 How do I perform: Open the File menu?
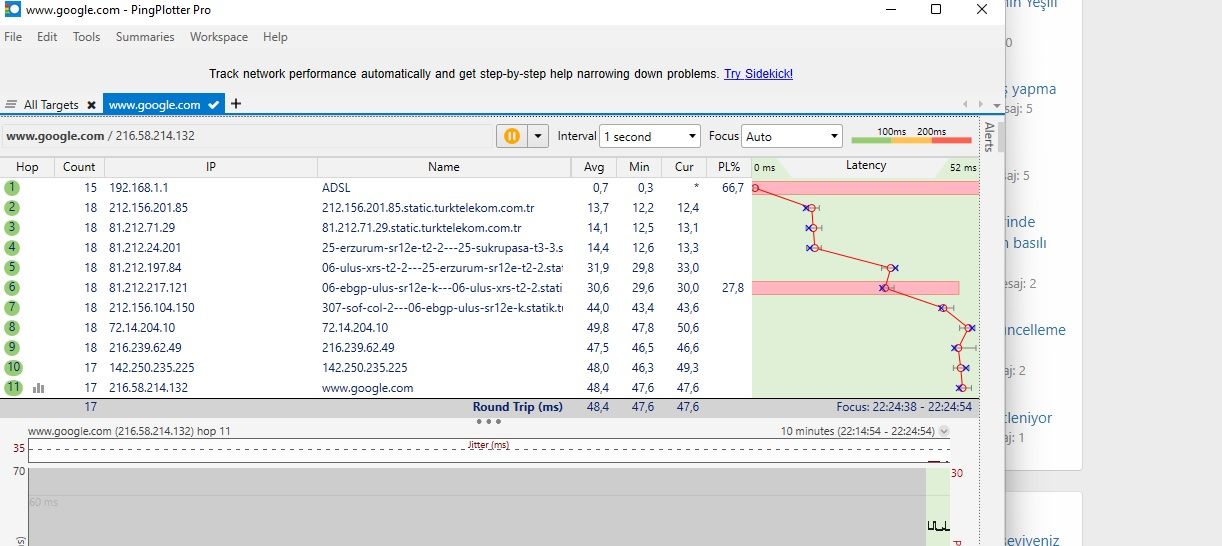13,37
